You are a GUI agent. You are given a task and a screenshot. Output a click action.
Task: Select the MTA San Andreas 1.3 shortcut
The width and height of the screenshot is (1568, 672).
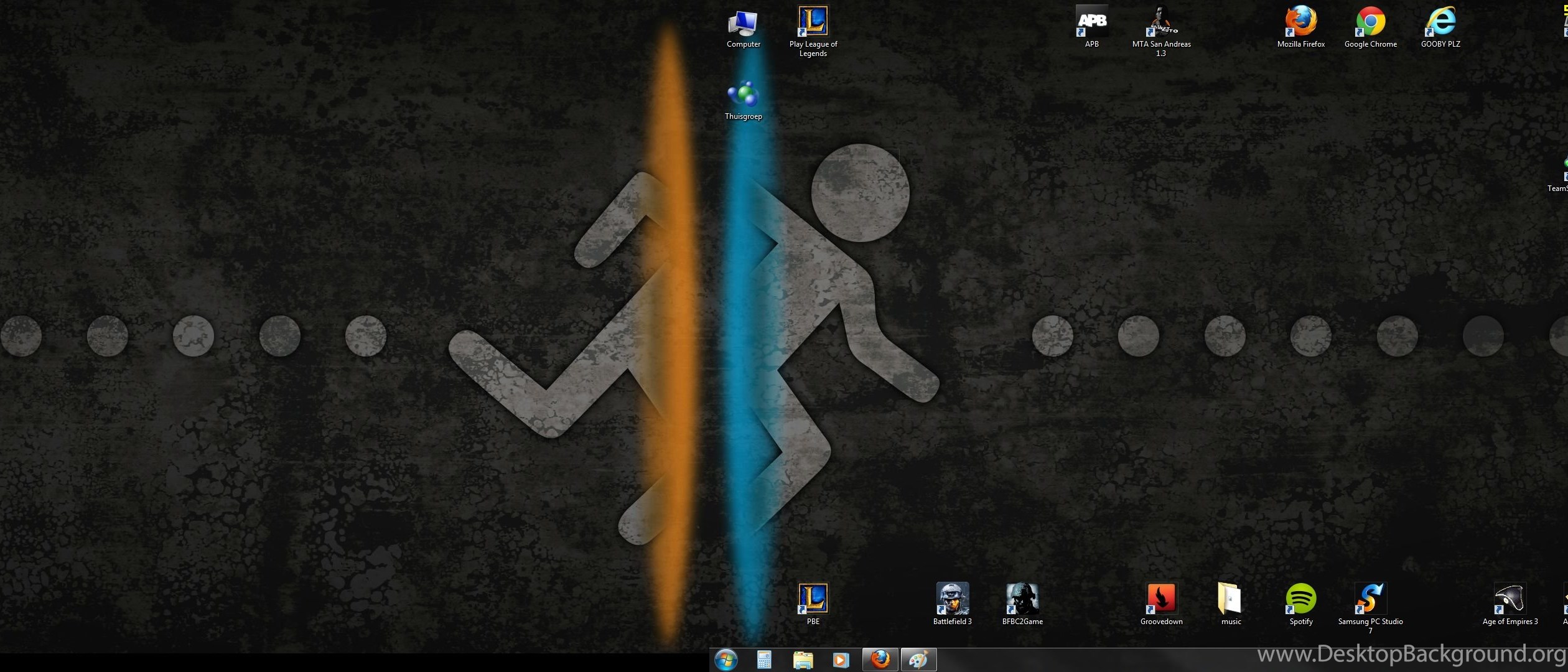1161,32
